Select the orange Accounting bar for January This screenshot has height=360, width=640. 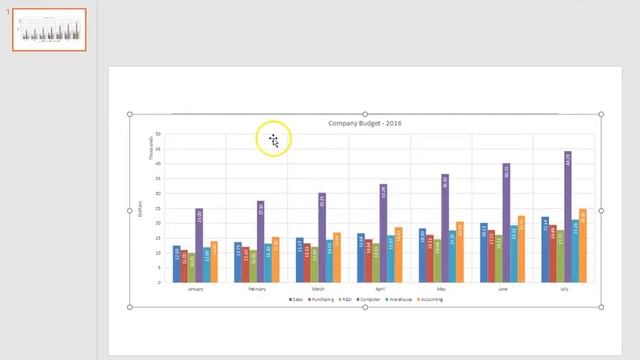point(214,262)
